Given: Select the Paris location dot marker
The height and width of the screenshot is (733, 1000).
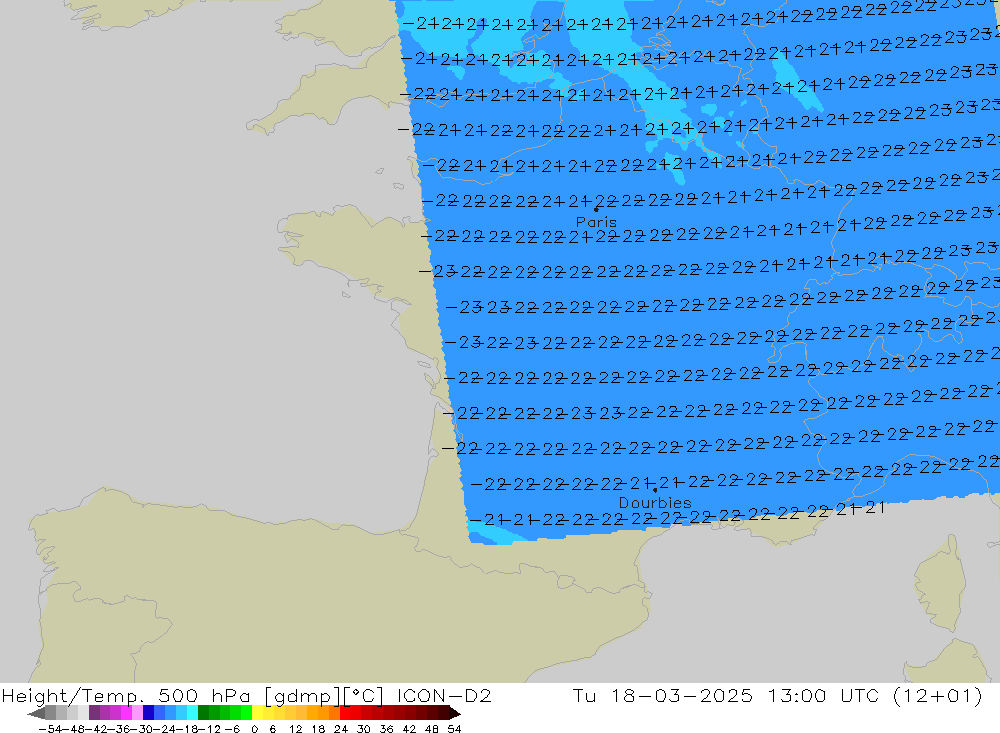Looking at the screenshot, I should (596, 209).
